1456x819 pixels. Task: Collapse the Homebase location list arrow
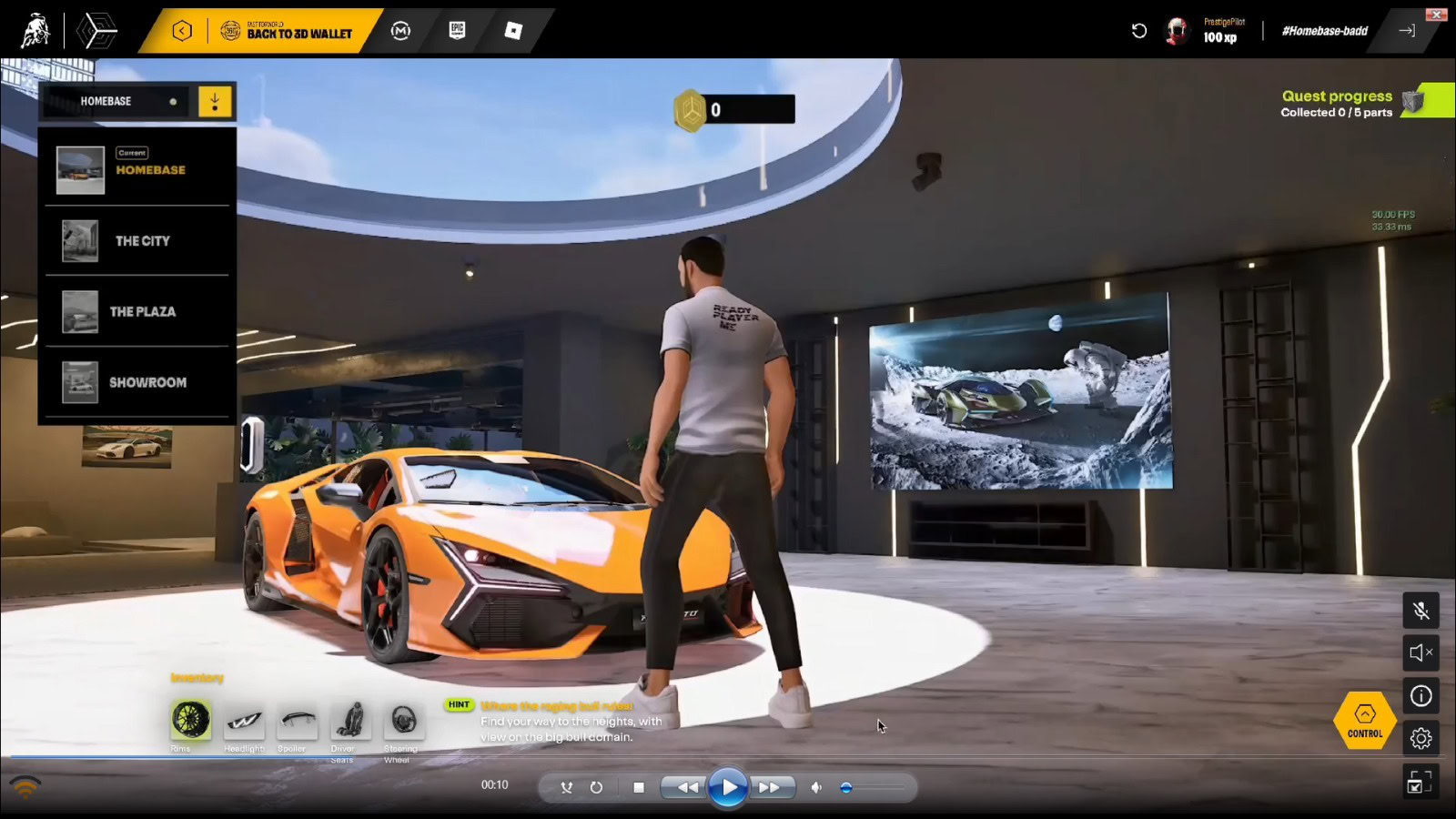point(215,101)
